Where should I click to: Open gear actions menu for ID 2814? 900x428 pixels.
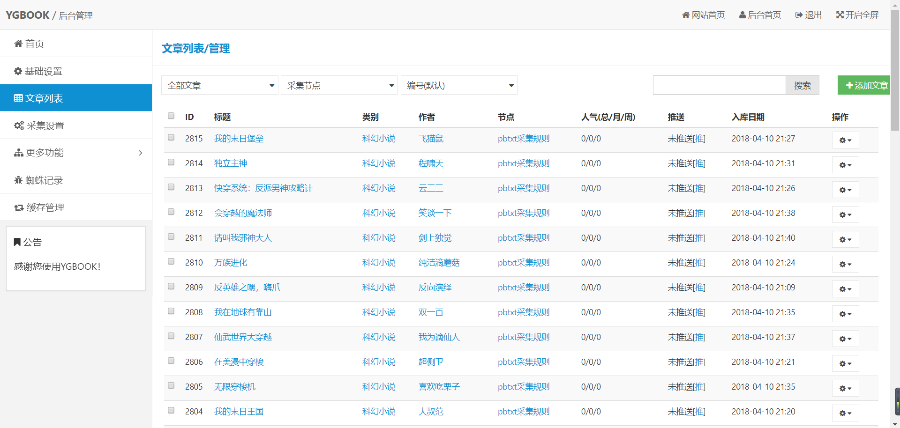click(845, 165)
